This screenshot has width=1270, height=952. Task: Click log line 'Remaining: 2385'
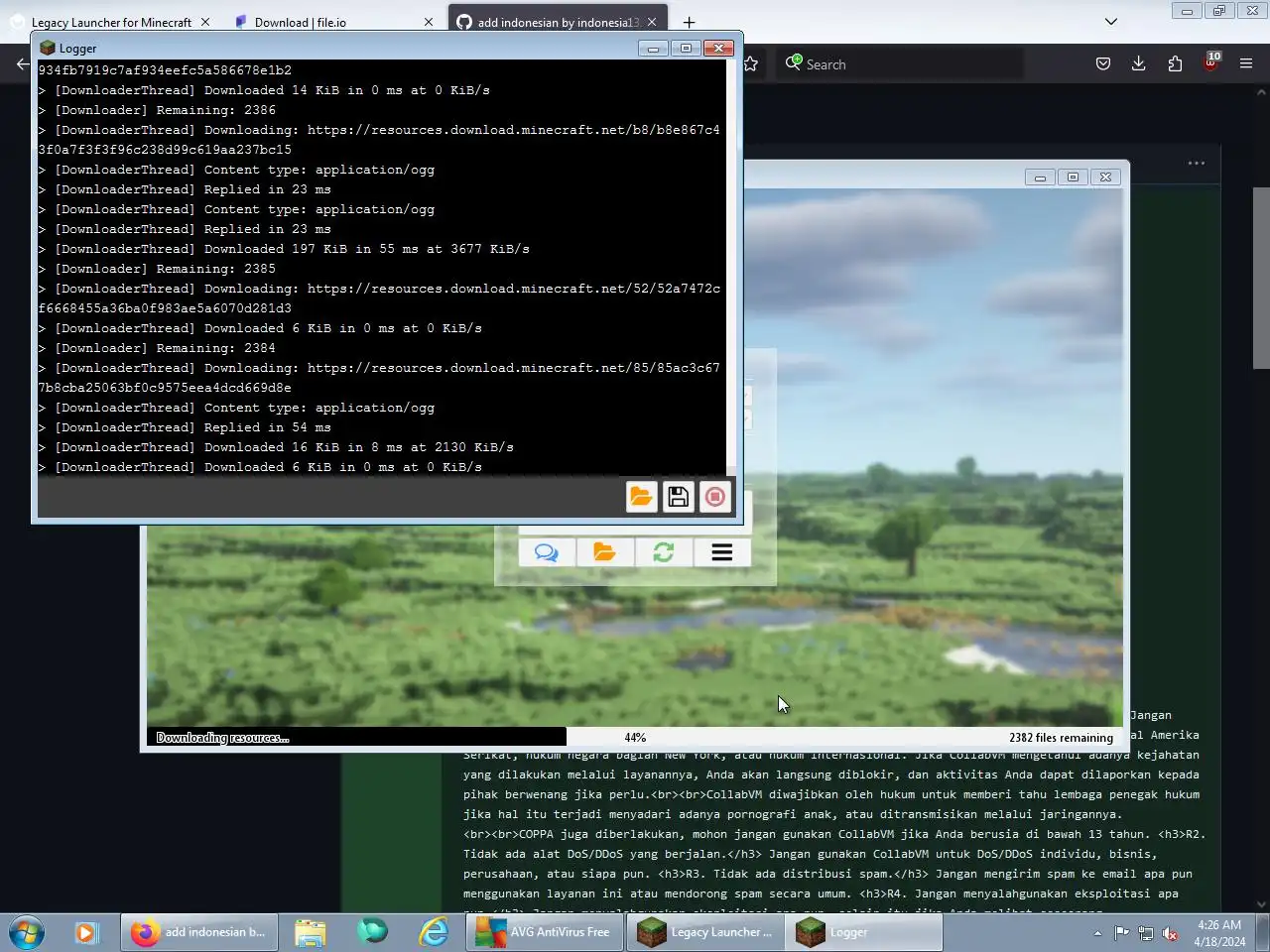pyautogui.click(x=157, y=269)
